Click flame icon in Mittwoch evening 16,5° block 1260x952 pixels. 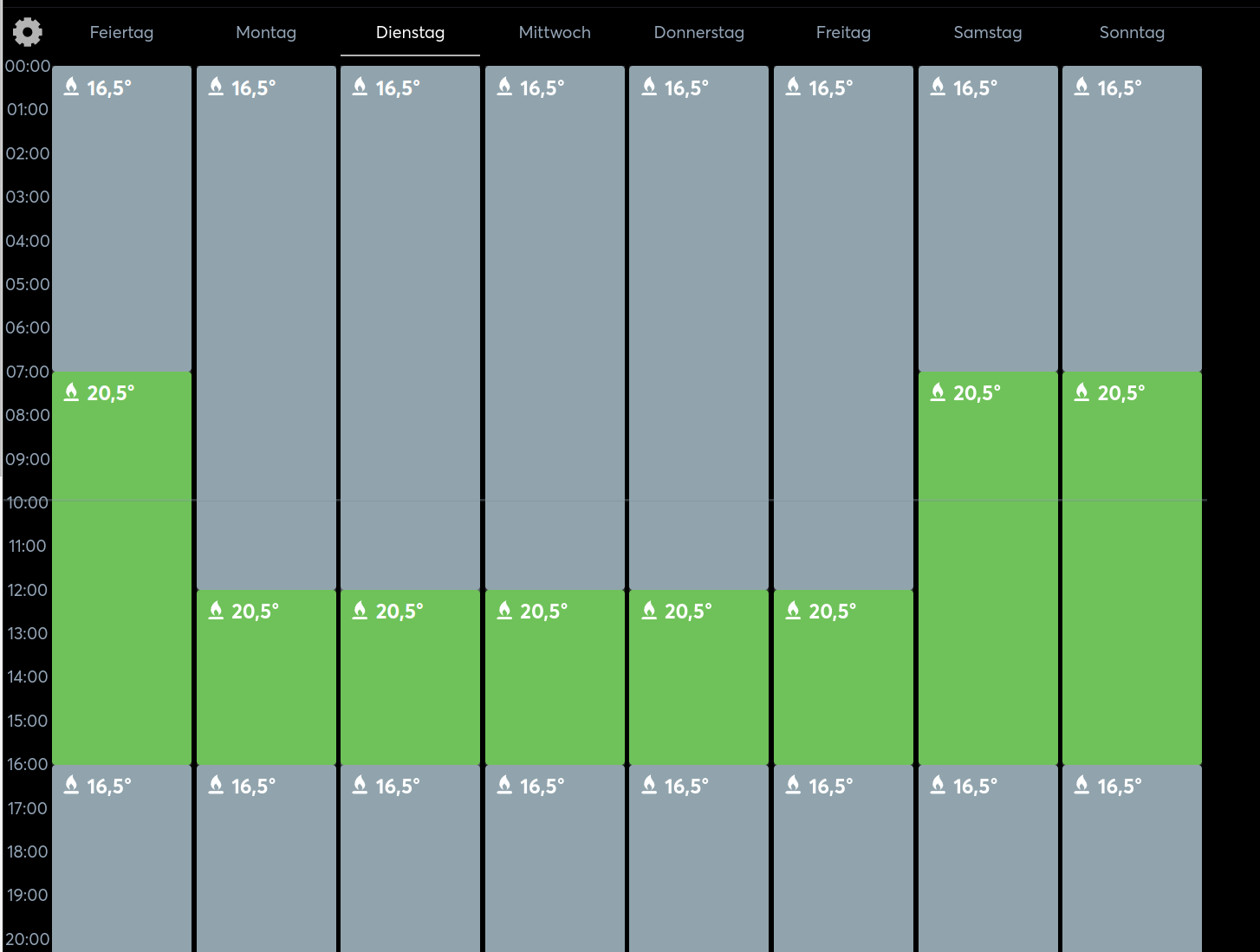504,785
